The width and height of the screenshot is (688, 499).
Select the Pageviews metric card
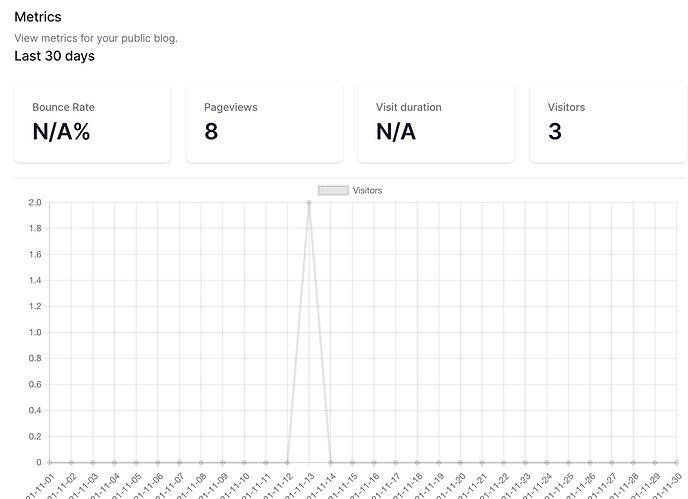[264, 122]
